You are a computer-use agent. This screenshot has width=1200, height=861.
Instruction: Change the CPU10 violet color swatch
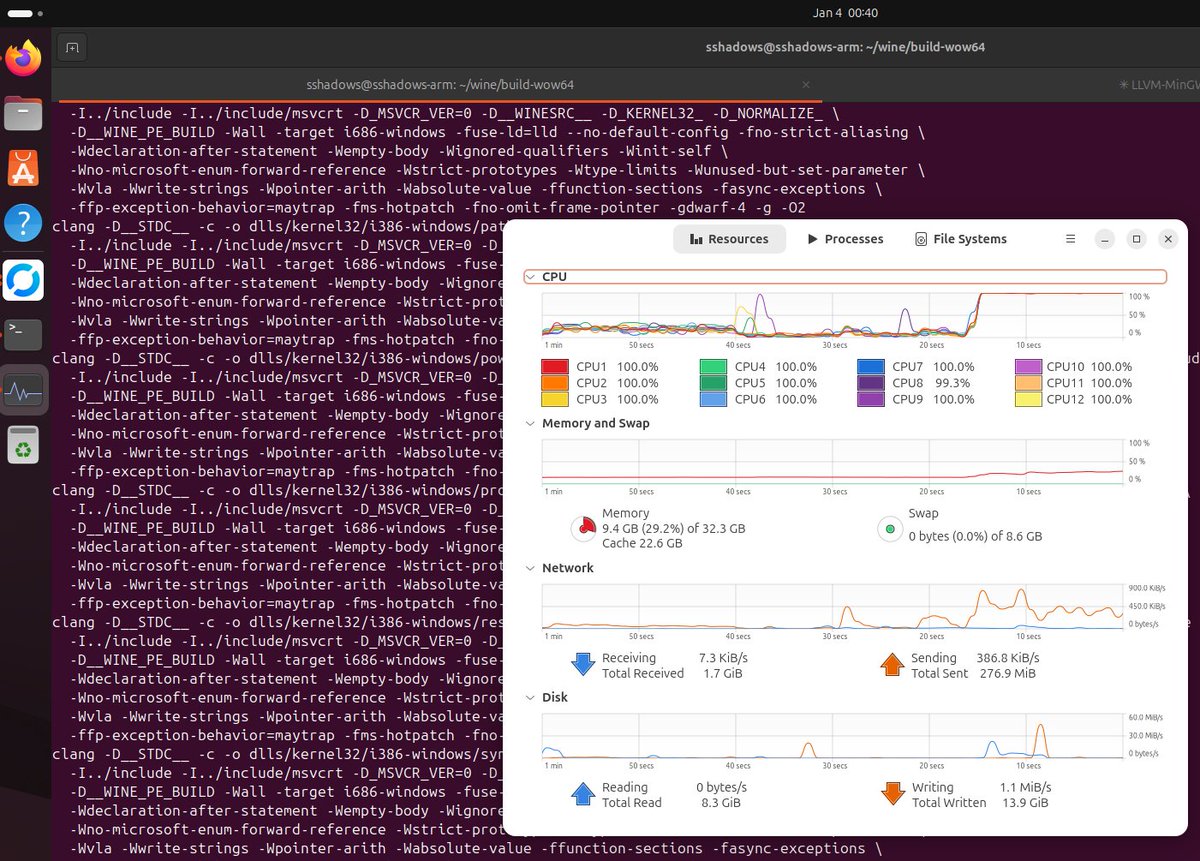point(1029,367)
